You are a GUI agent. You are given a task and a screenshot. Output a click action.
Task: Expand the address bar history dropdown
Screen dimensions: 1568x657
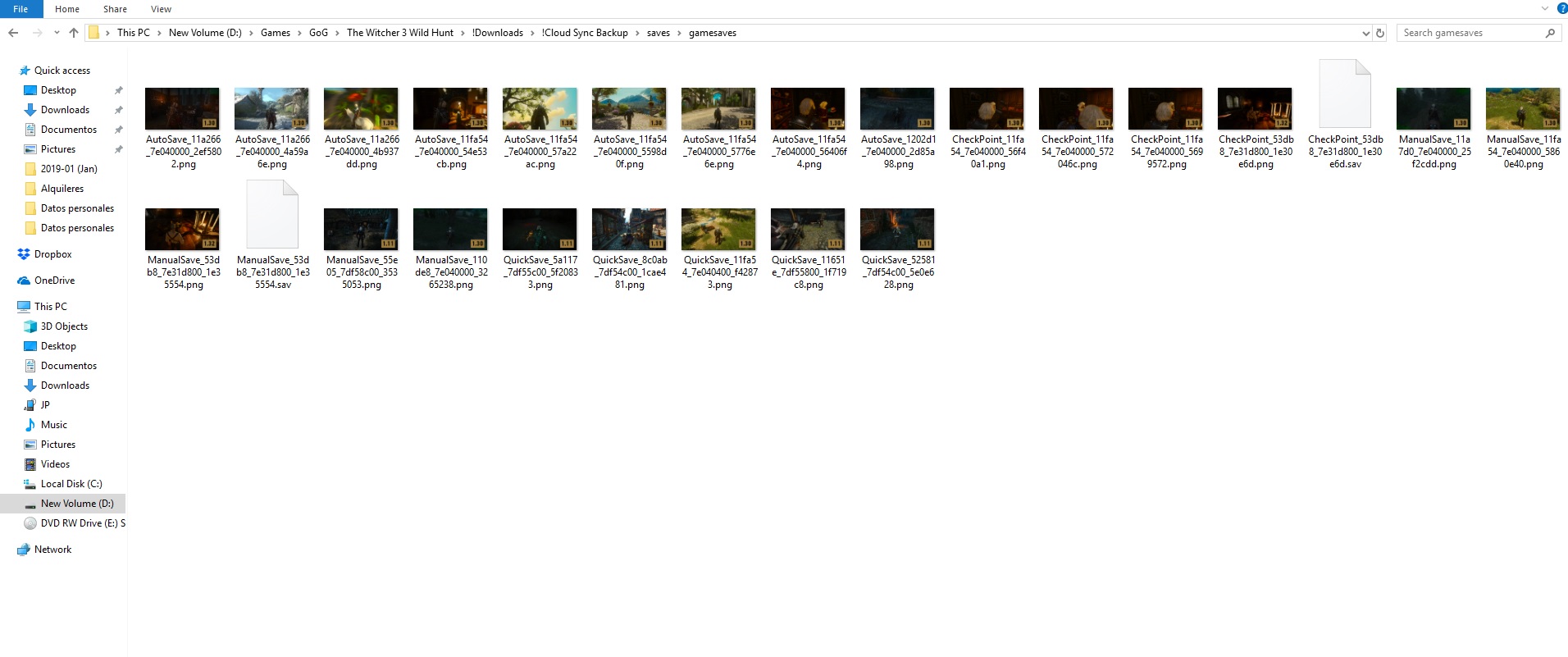(1365, 33)
